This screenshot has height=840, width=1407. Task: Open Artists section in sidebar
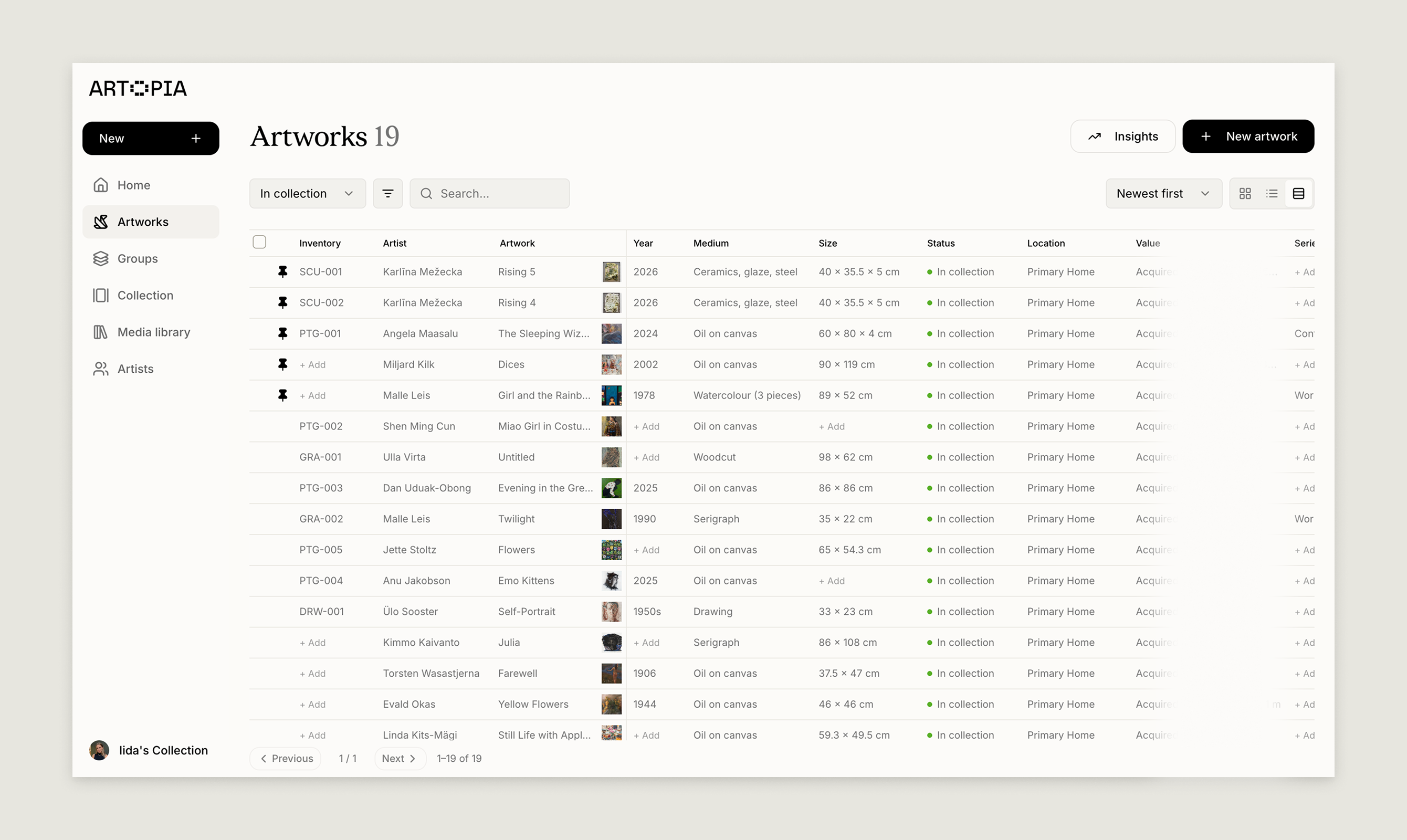pos(151,369)
